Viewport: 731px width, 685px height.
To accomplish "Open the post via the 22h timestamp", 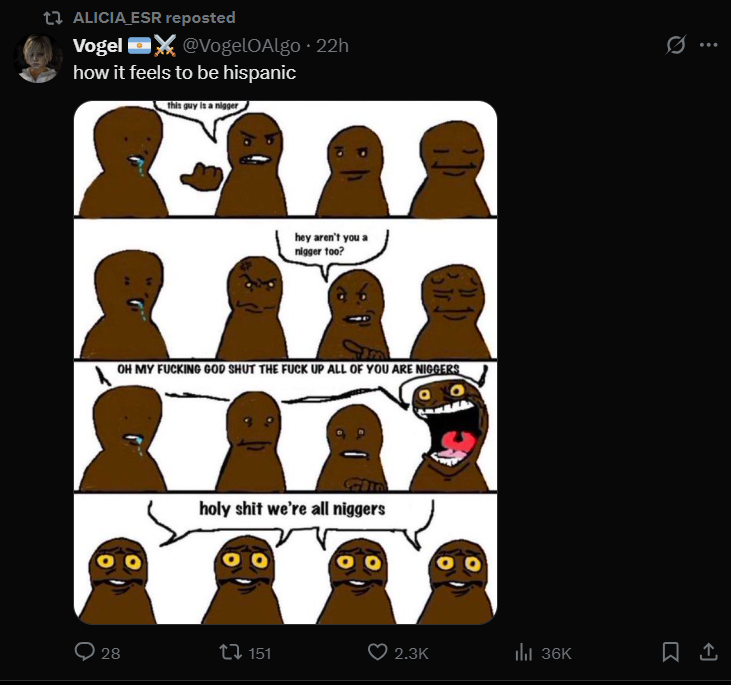I will coord(332,45).
